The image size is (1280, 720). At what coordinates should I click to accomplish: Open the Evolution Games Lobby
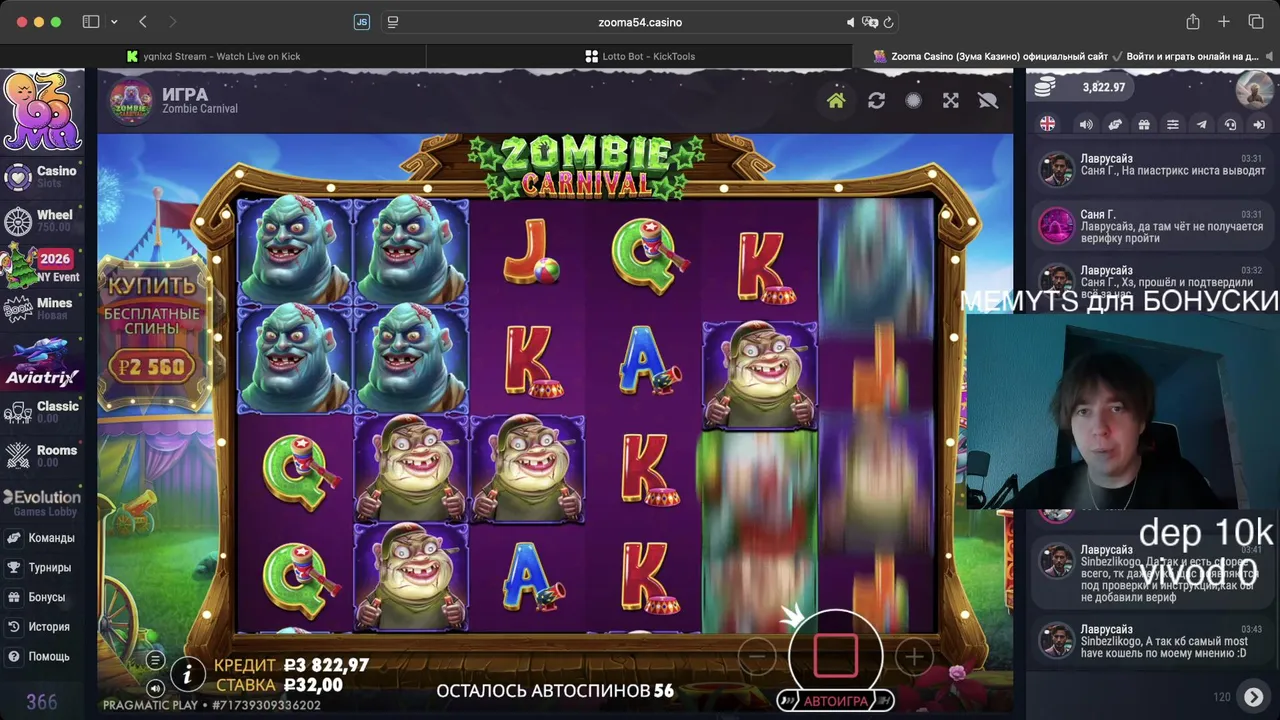tap(42, 502)
